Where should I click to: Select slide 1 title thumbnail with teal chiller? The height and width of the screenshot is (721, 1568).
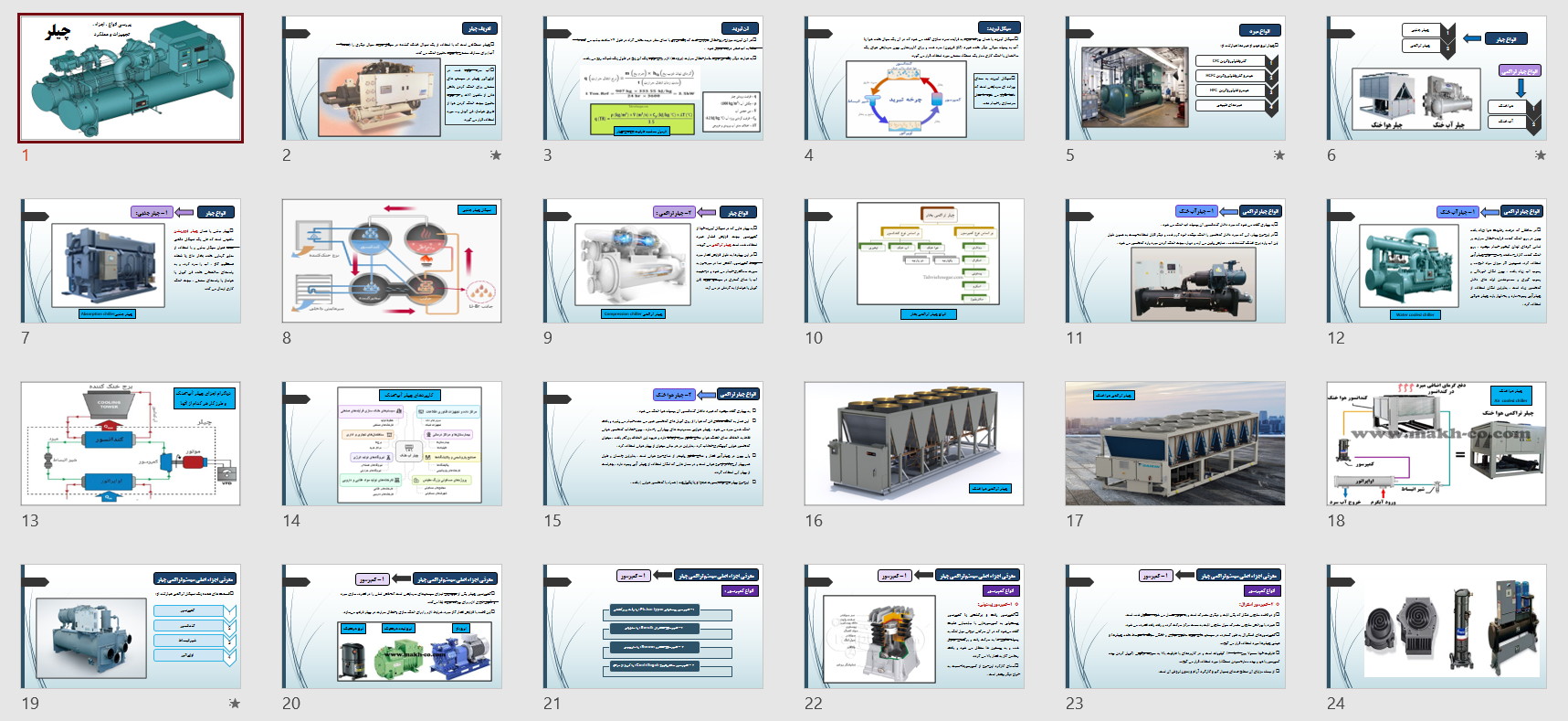click(131, 79)
